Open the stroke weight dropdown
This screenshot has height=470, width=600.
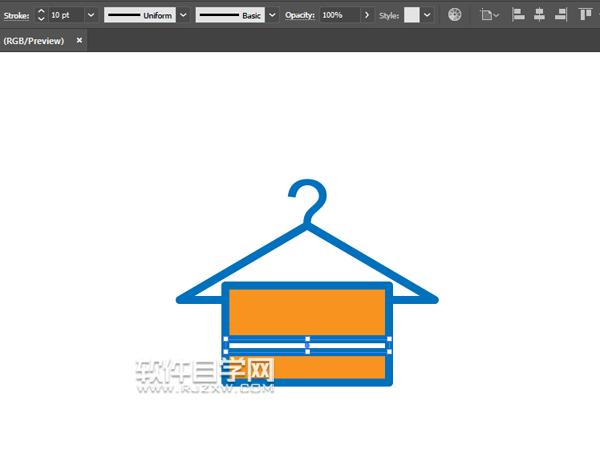tap(91, 16)
